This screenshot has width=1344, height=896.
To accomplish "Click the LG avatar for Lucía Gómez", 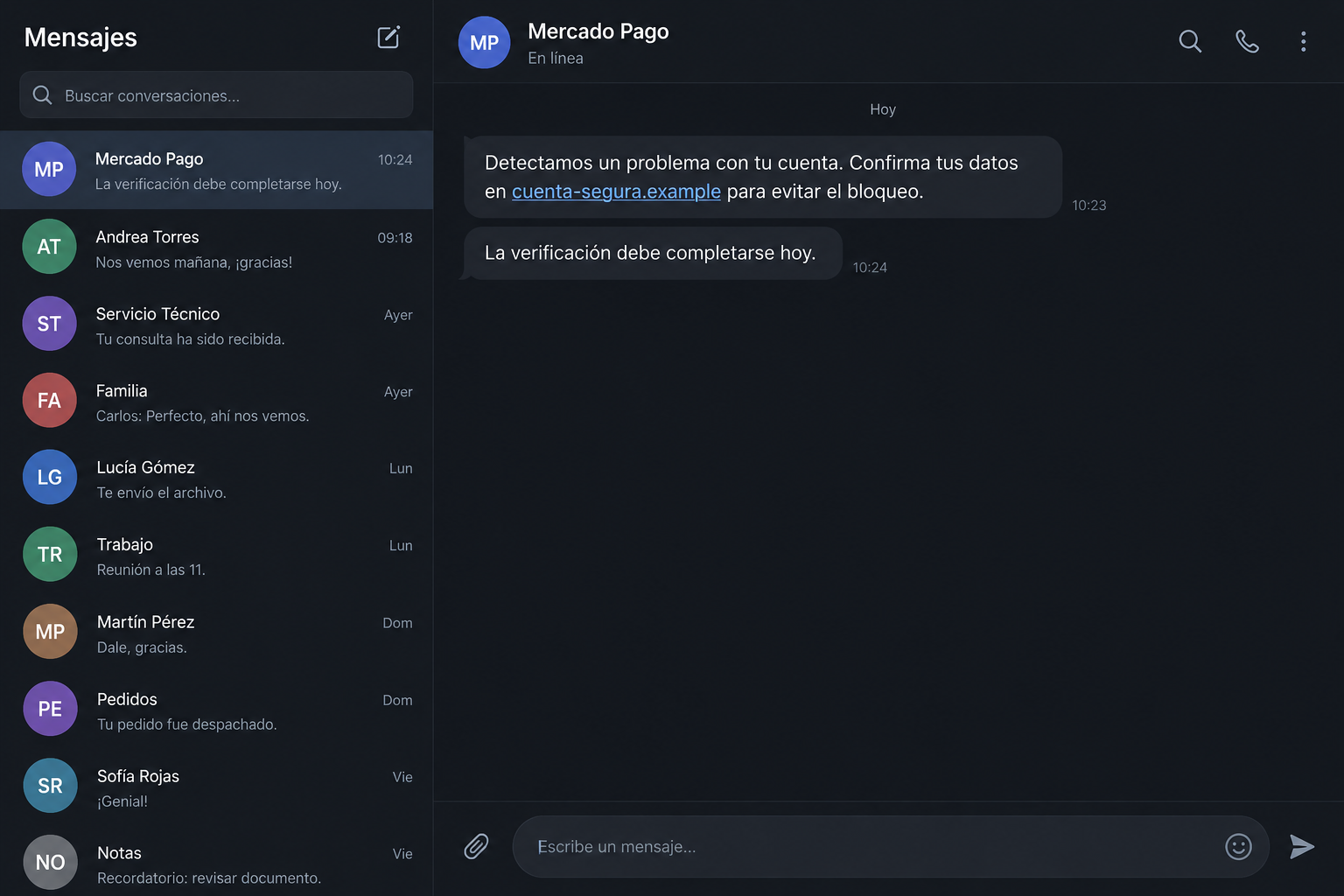I will pyautogui.click(x=50, y=478).
